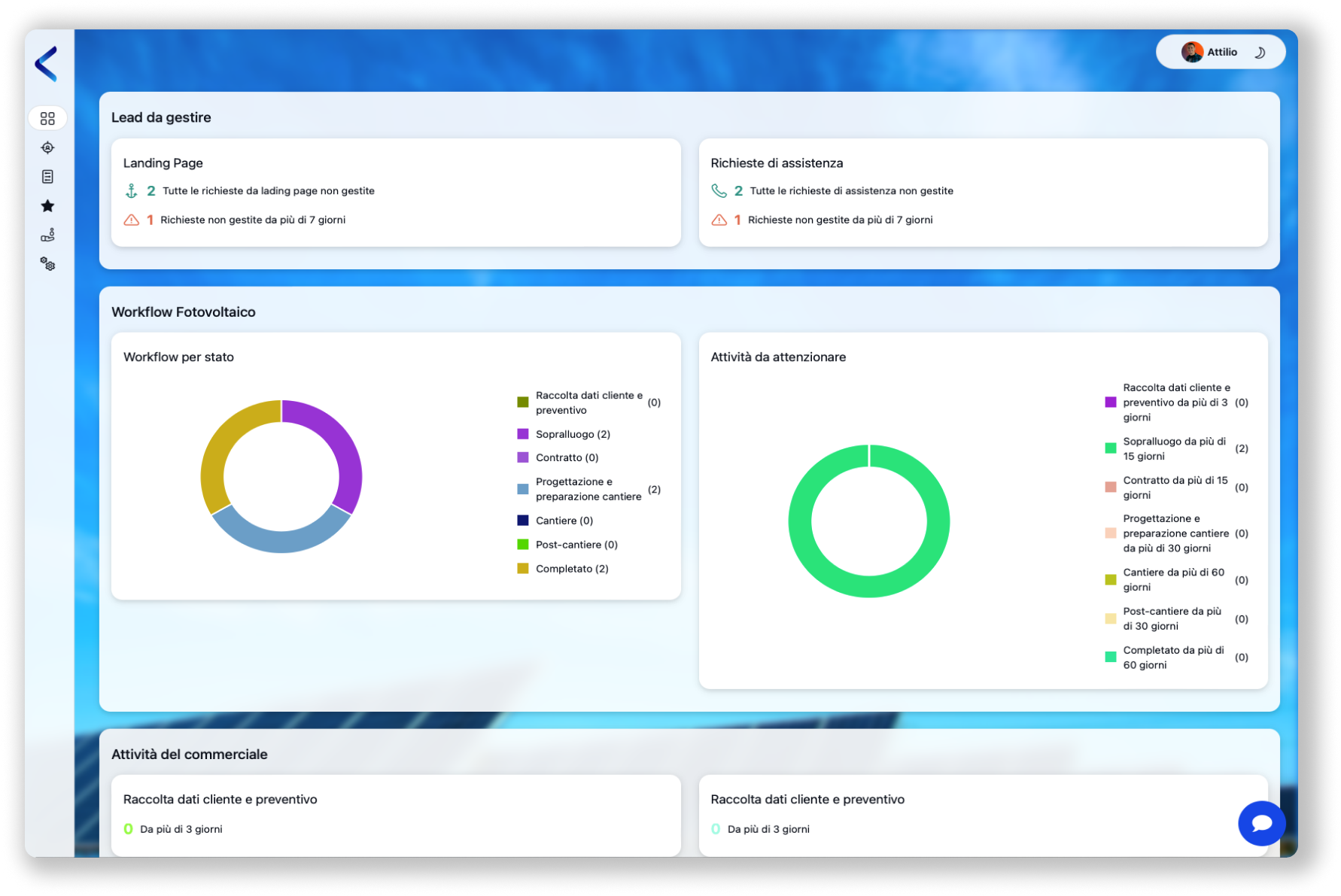Toggle Progettazione e preparazione cantiere (2) legend

coord(588,489)
